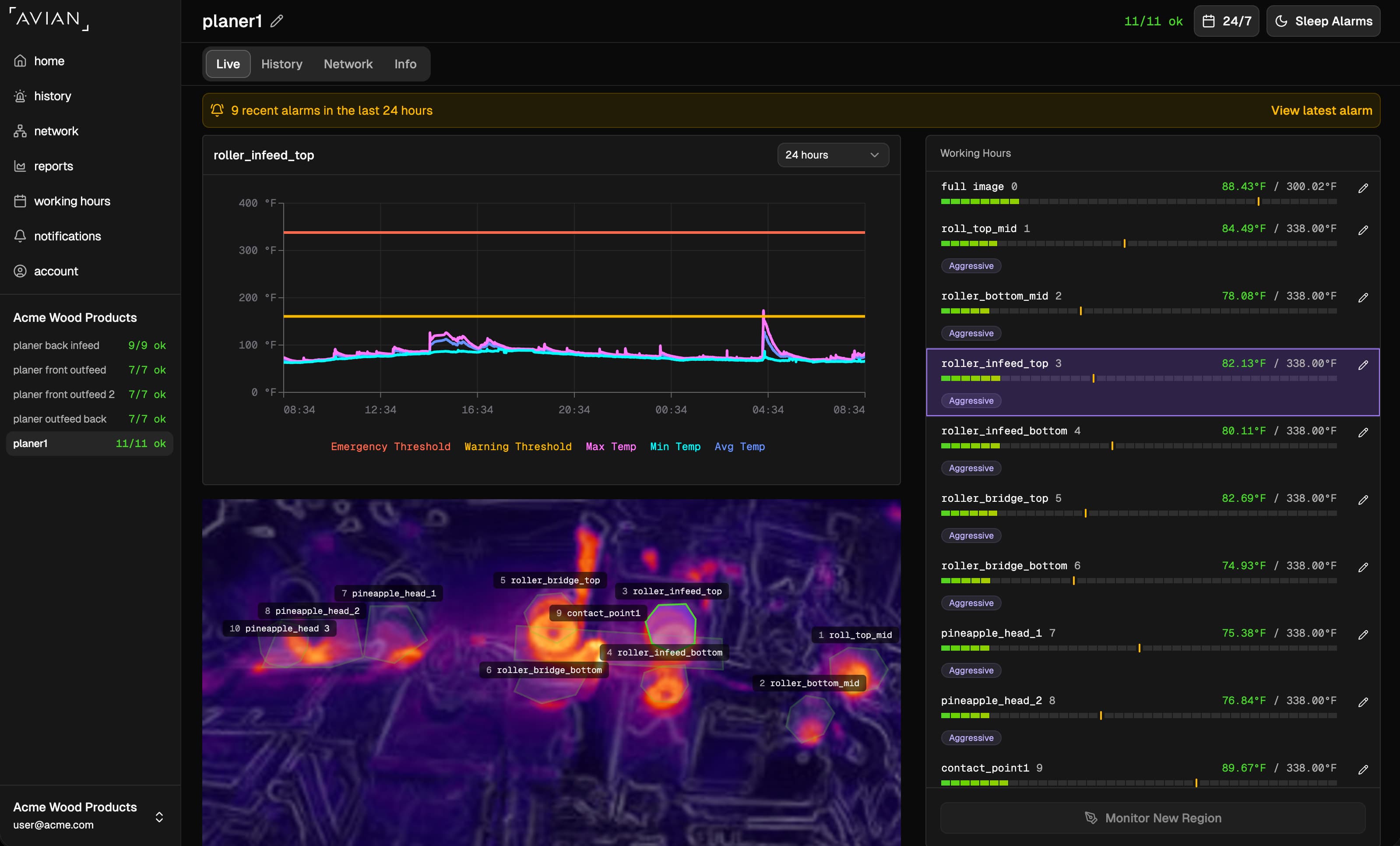Edit the contact_point1 region pencil icon
The image size is (1400, 846).
point(1363,770)
